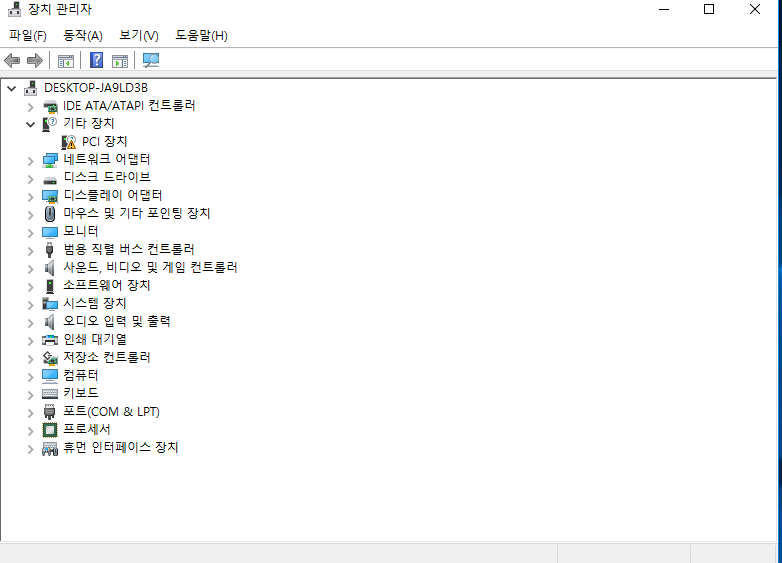Click the 디스플레이 어댑터 icon
The height and width of the screenshot is (563, 782).
pyautogui.click(x=50, y=196)
